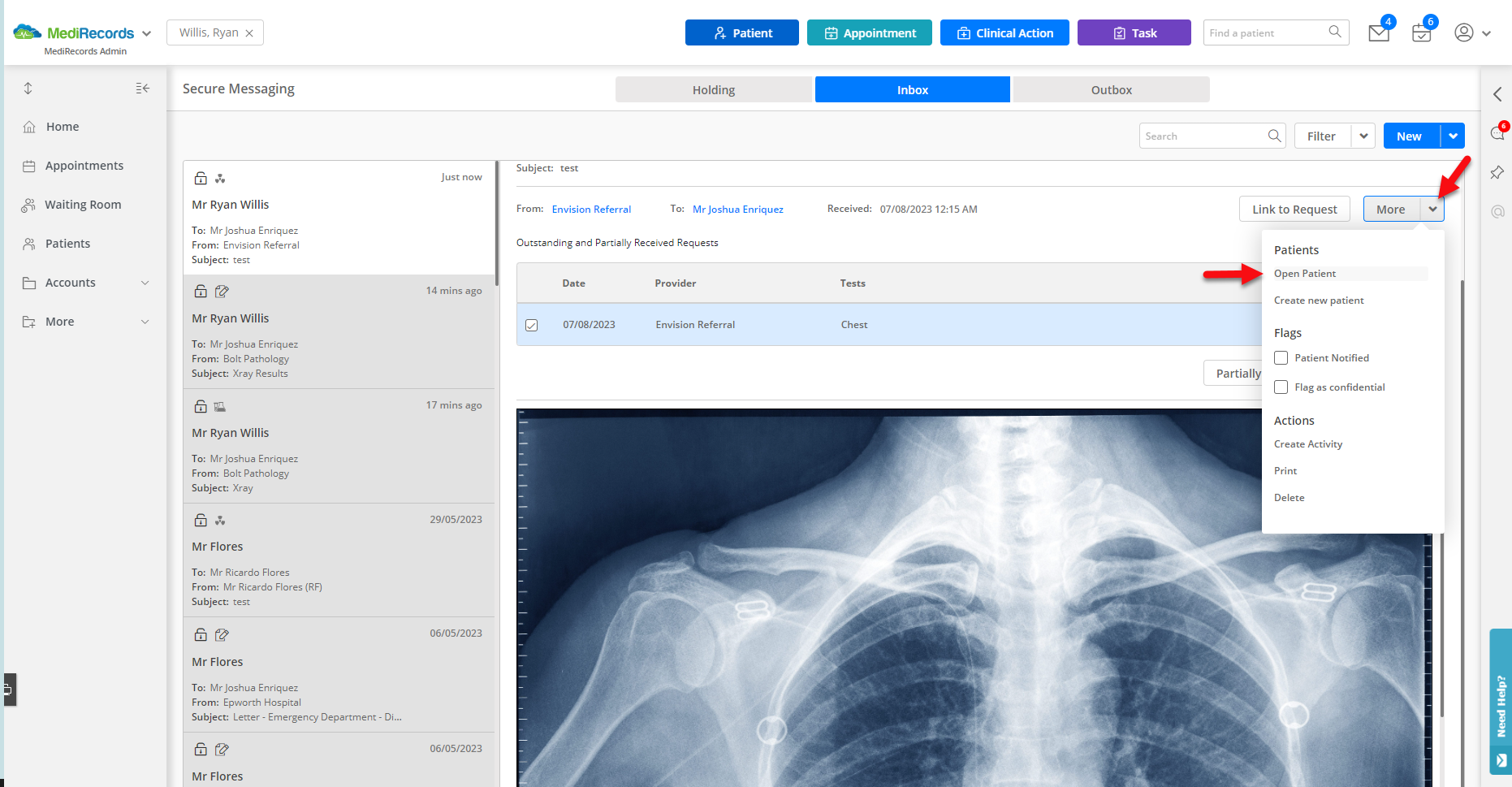Click the lock icon on the Just now message
Image resolution: width=1512 pixels, height=787 pixels.
201,177
